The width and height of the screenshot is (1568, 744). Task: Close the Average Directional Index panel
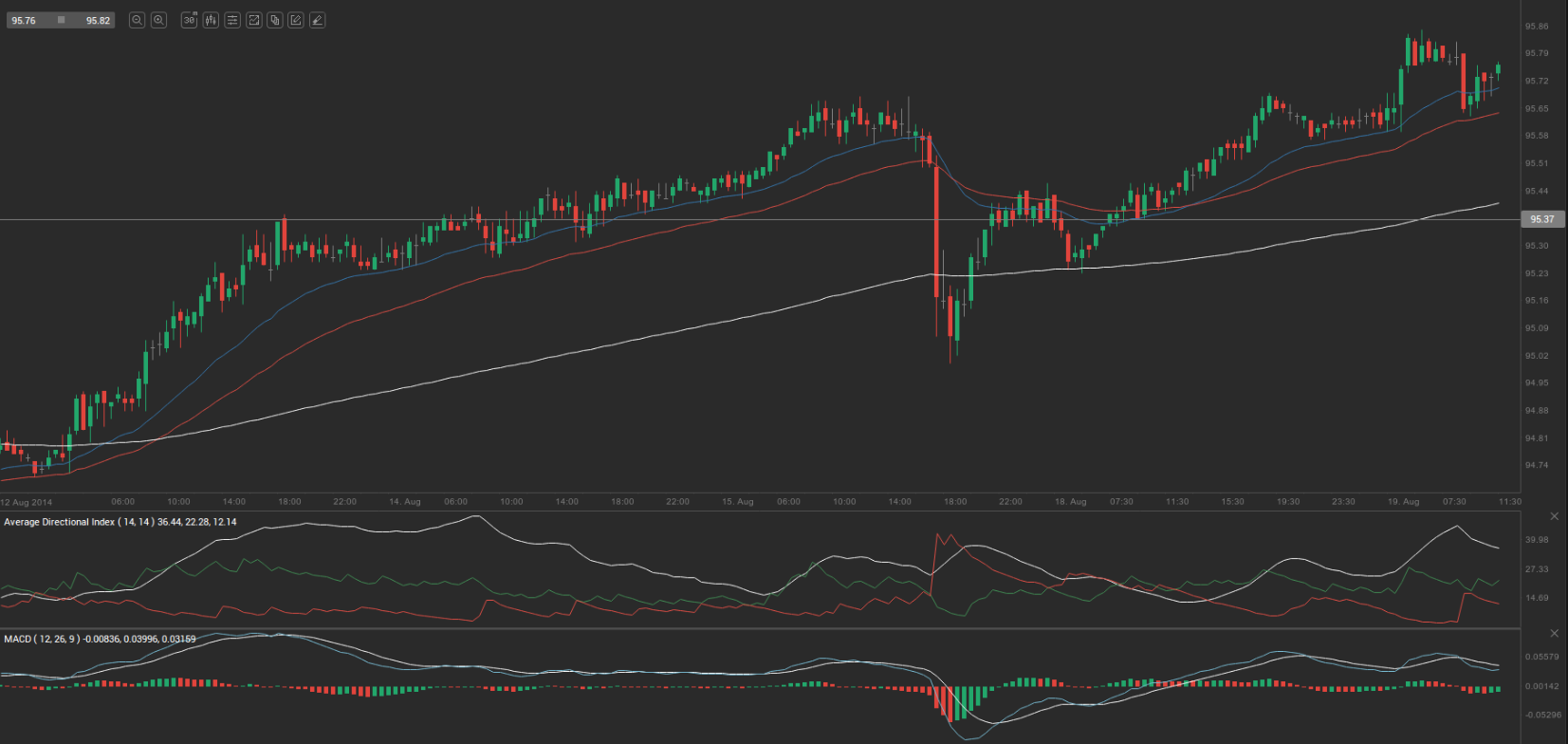(x=1554, y=516)
